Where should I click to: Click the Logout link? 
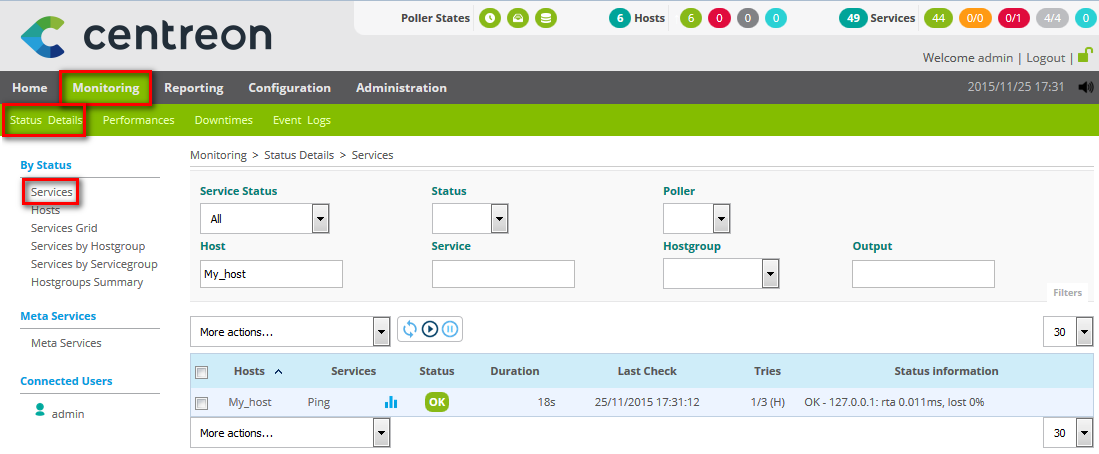(1046, 57)
